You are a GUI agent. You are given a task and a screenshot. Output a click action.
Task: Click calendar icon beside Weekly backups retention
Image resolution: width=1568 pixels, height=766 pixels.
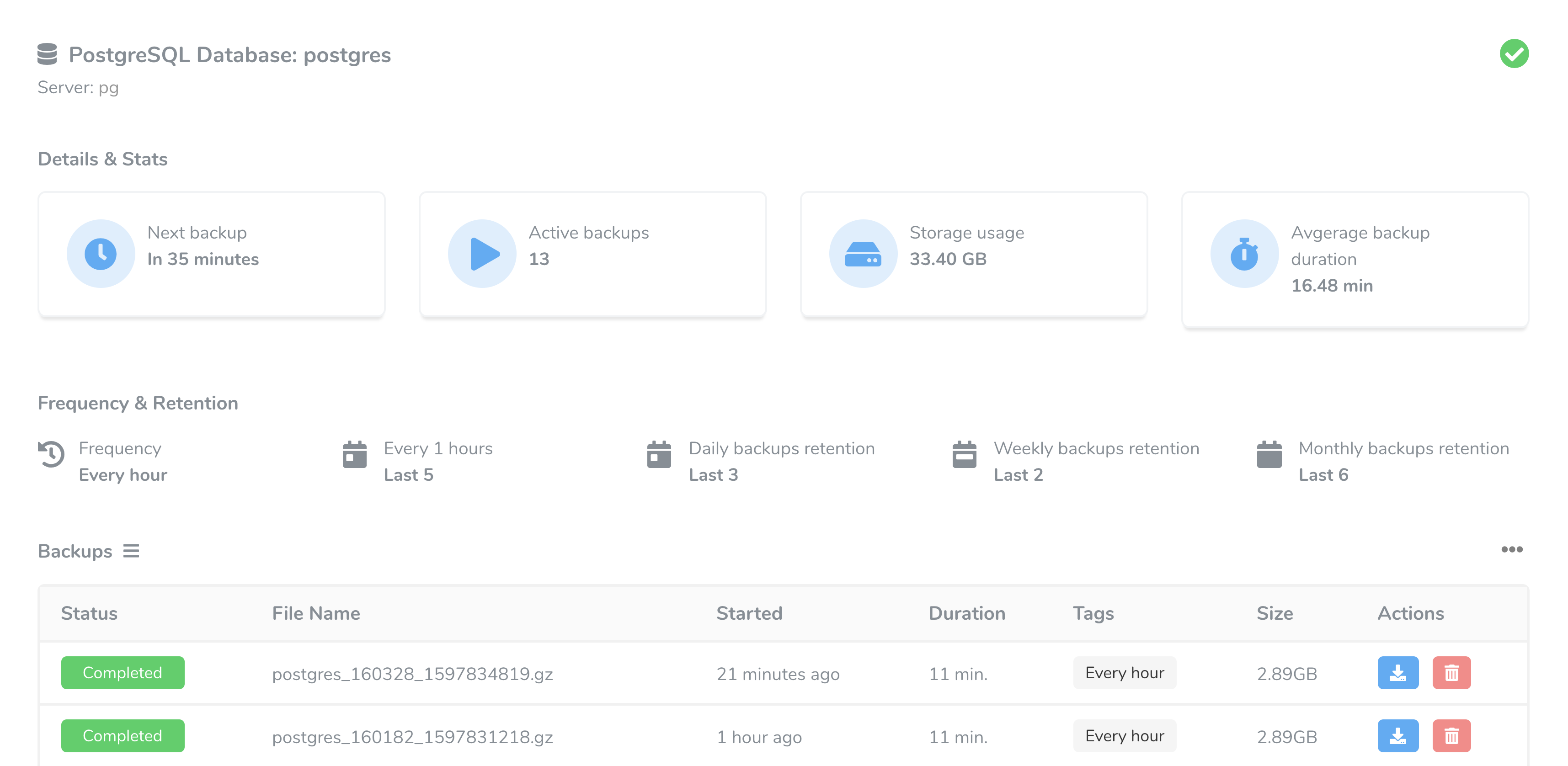[x=964, y=454]
